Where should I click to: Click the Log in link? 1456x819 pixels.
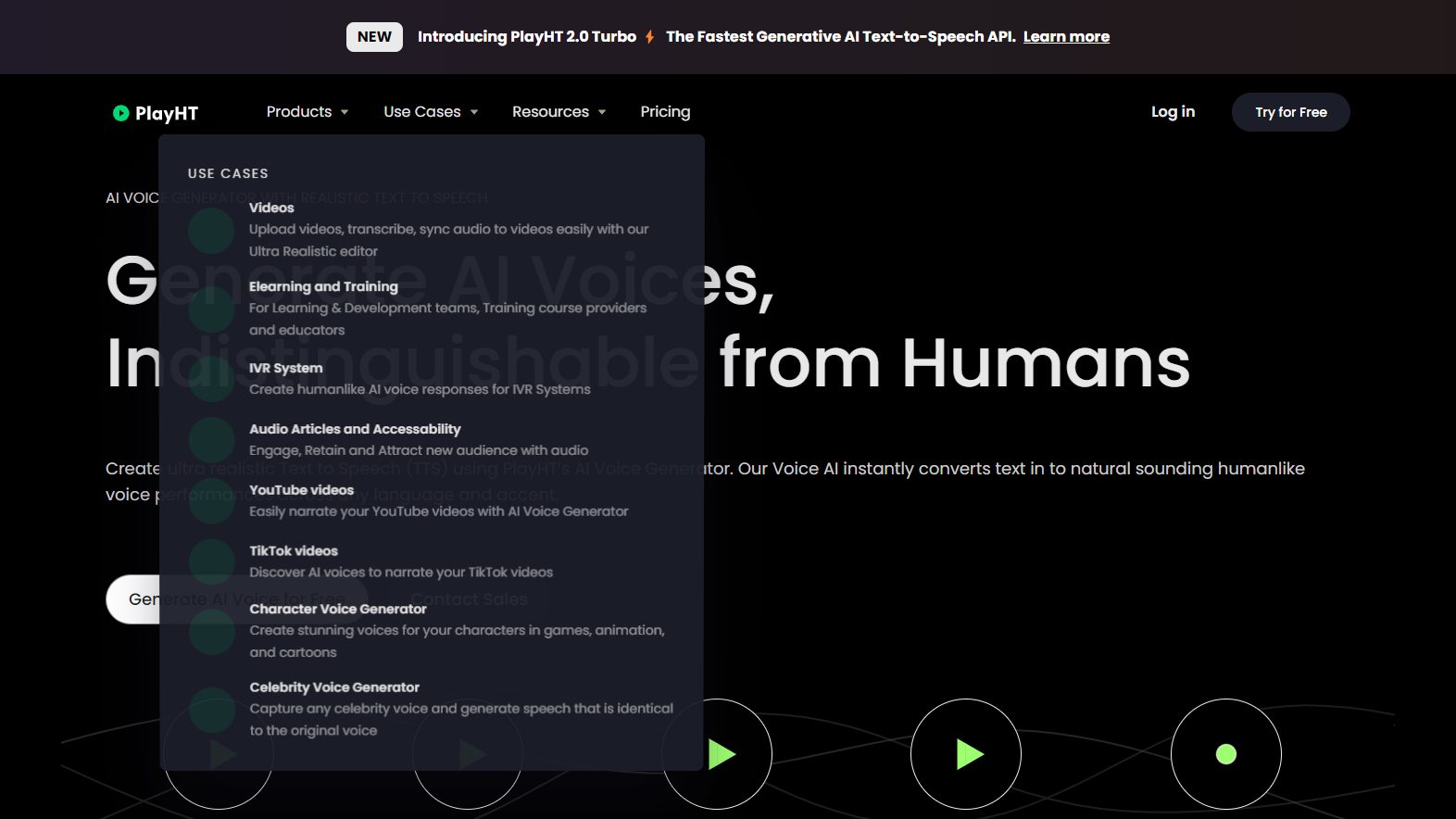pos(1173,112)
